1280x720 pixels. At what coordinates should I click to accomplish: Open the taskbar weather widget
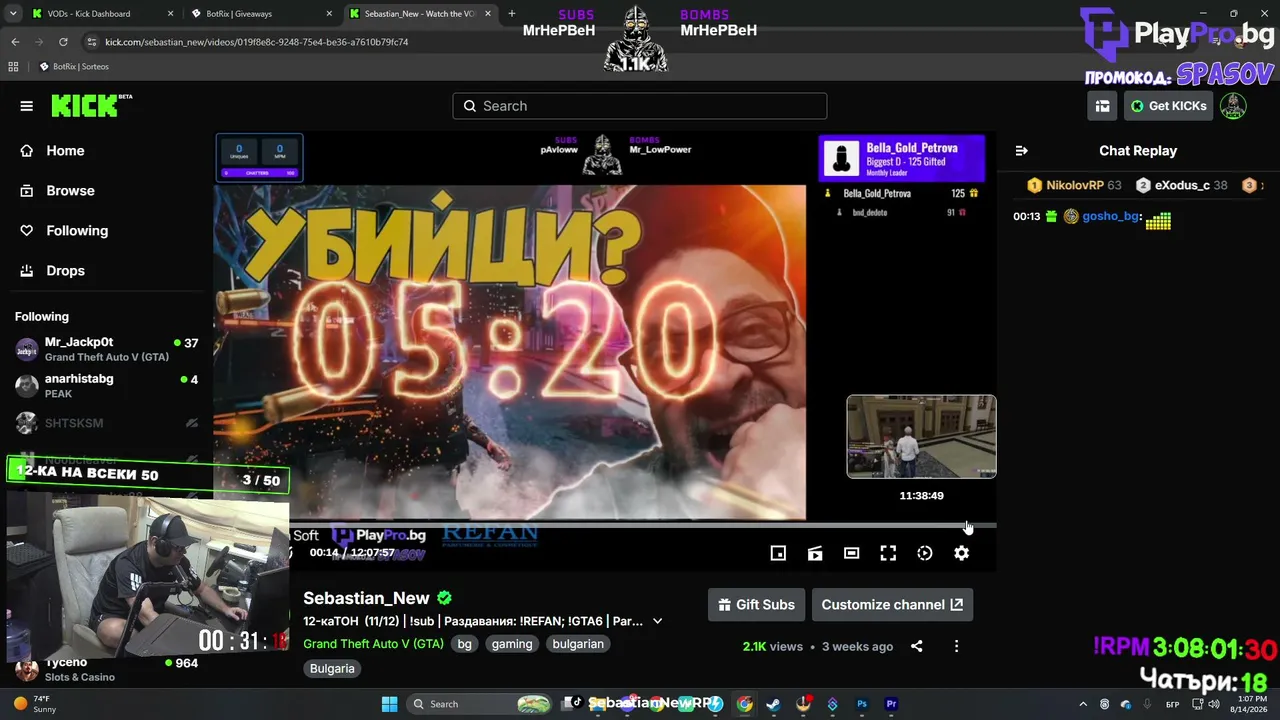point(34,704)
